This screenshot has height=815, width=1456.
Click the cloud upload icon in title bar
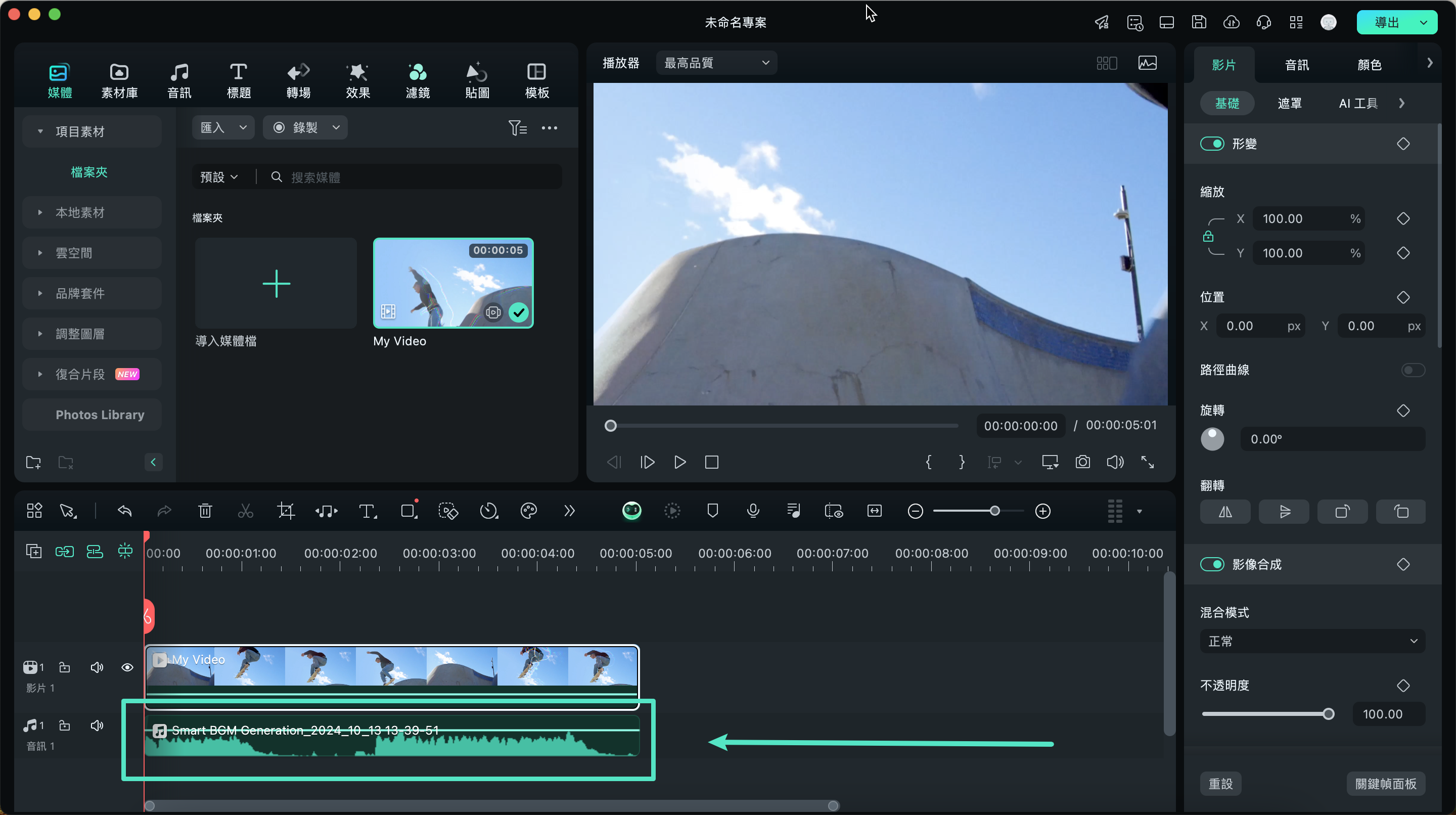(x=1231, y=22)
